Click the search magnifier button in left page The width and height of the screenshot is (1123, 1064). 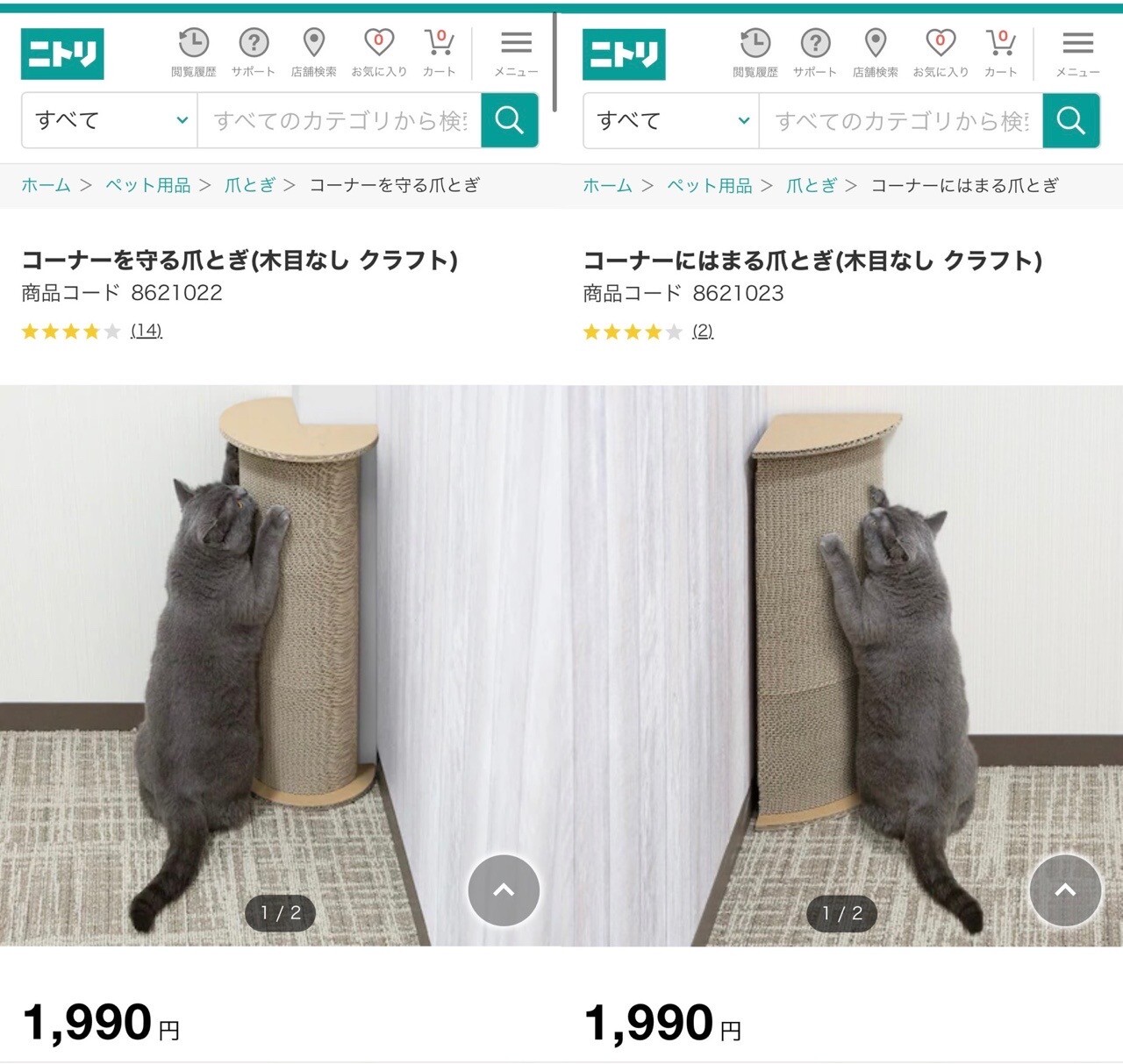510,120
